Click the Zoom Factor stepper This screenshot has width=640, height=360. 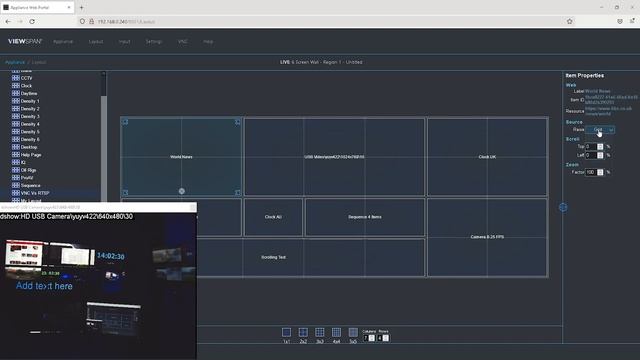600,172
